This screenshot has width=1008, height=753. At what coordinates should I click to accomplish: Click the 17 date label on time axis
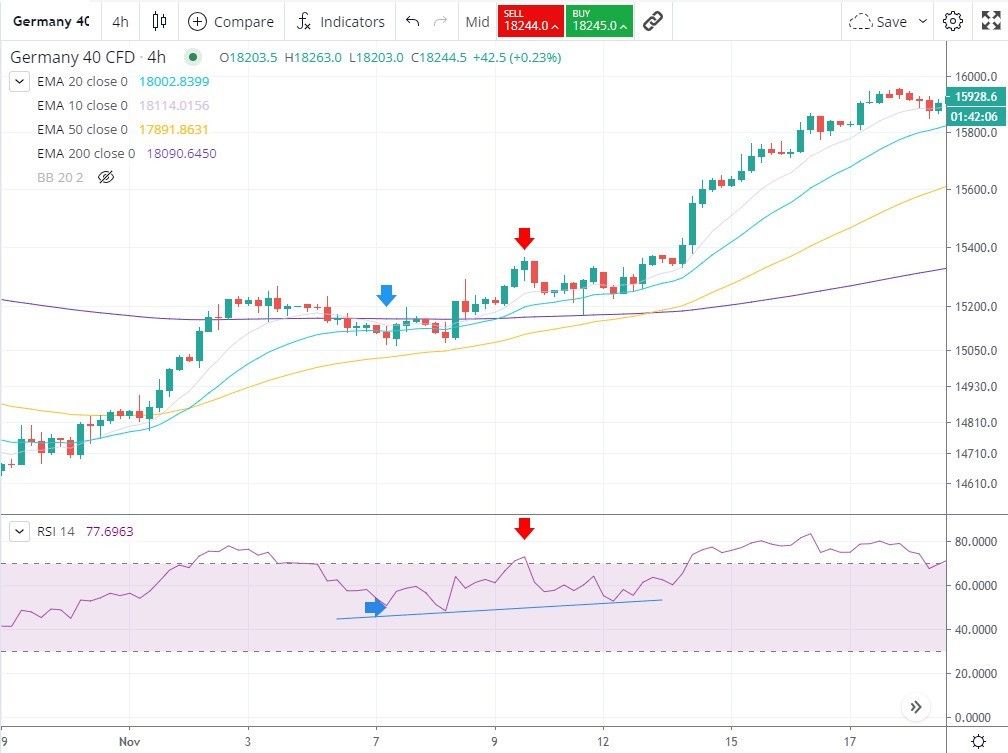tap(850, 741)
